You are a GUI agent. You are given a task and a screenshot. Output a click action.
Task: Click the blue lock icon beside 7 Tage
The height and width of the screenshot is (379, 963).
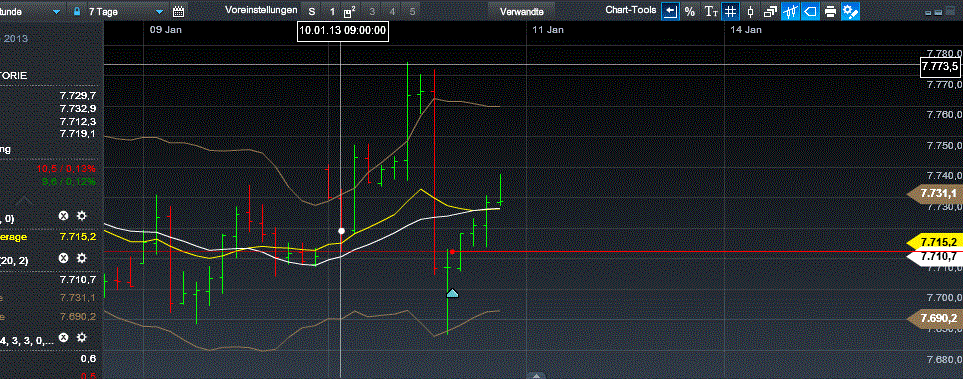77,12
